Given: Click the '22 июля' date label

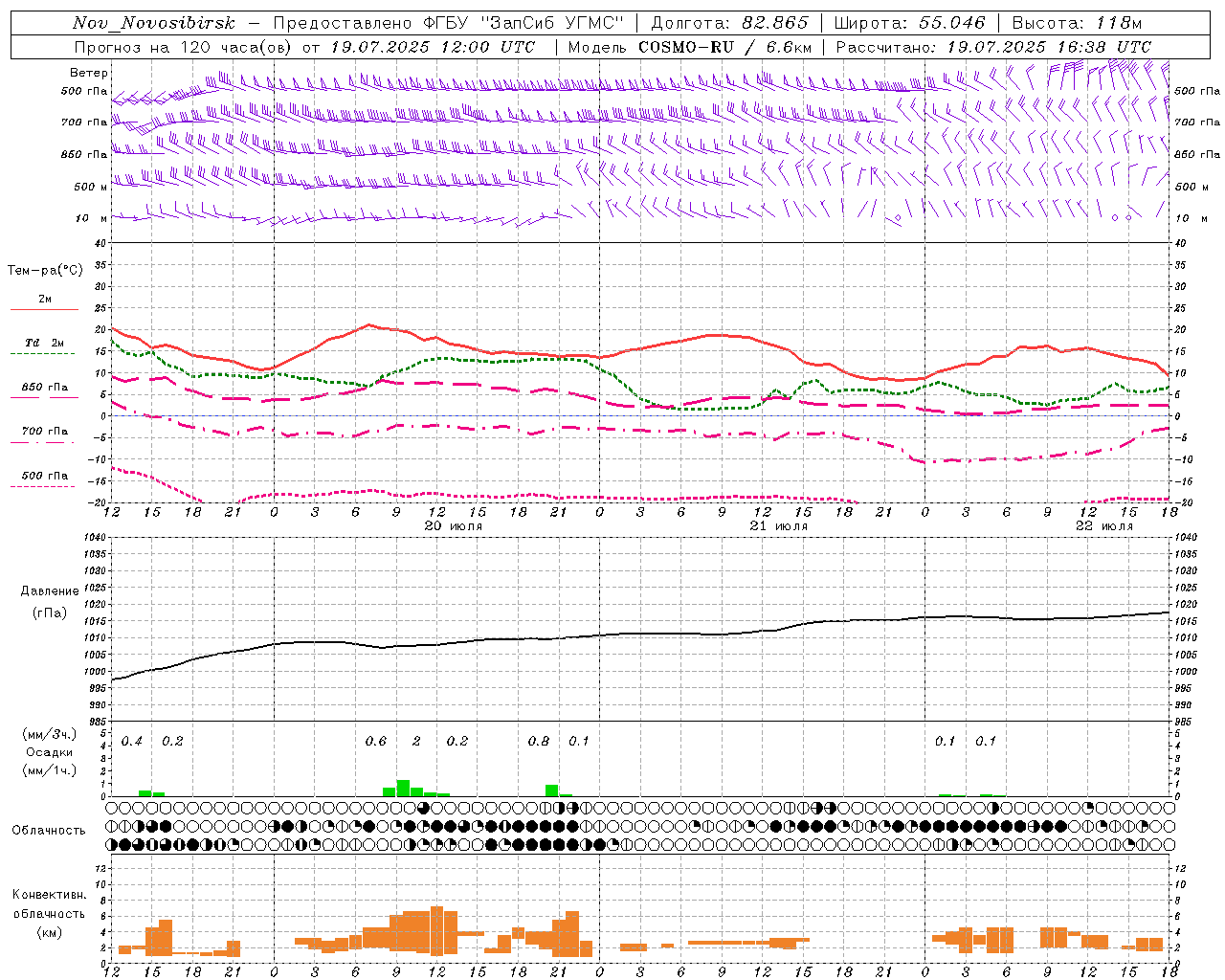Looking at the screenshot, I should pos(1104,526).
